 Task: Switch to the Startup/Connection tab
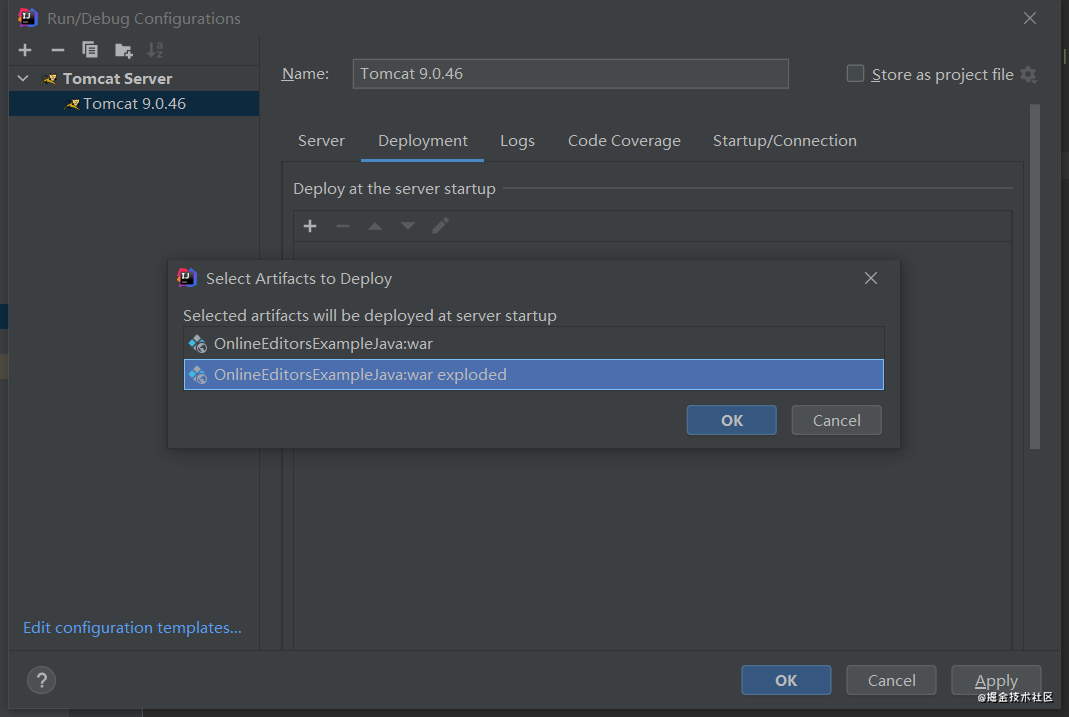point(785,140)
